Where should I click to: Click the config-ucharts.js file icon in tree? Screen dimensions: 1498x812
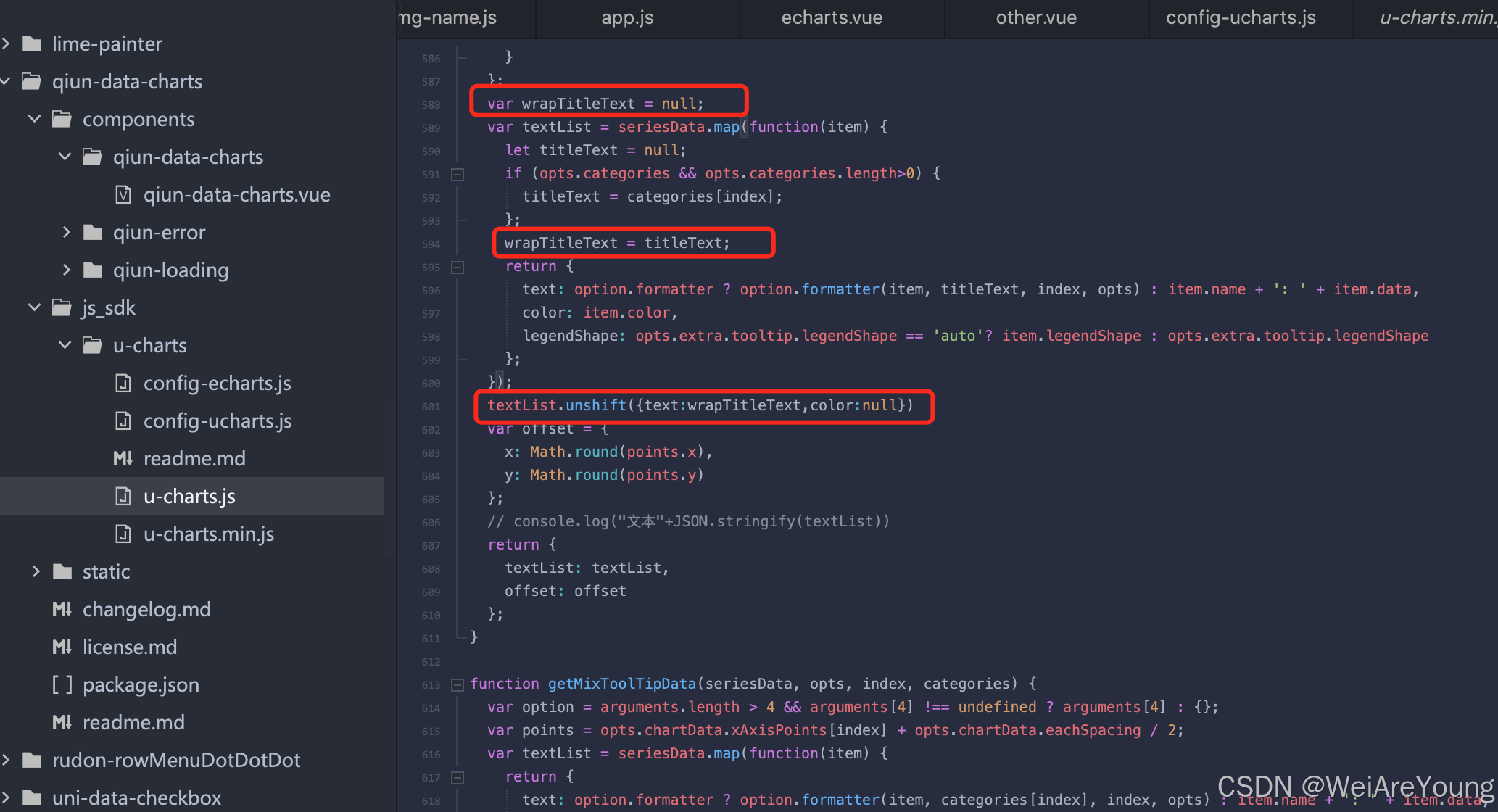123,420
